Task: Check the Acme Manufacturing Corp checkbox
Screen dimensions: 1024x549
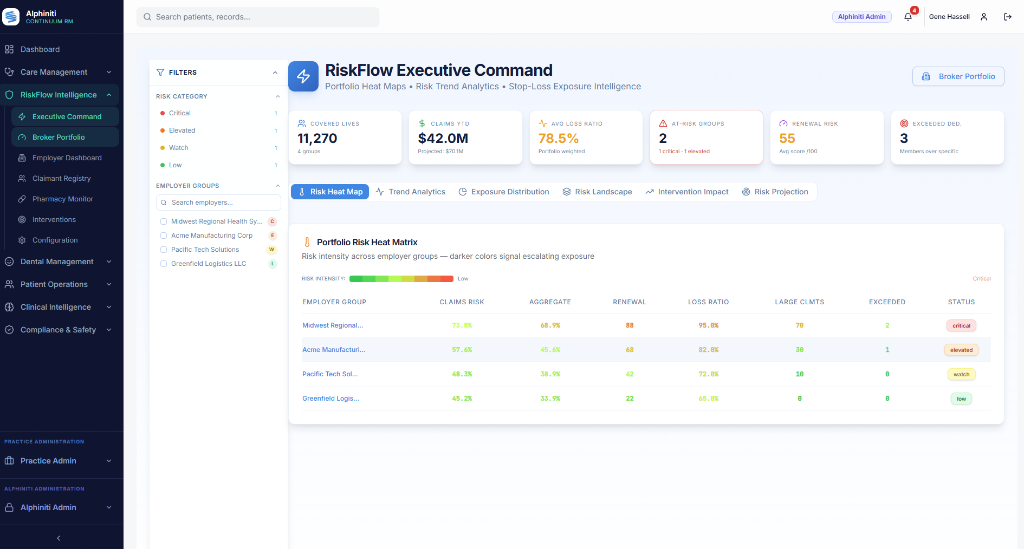Action: tap(163, 236)
